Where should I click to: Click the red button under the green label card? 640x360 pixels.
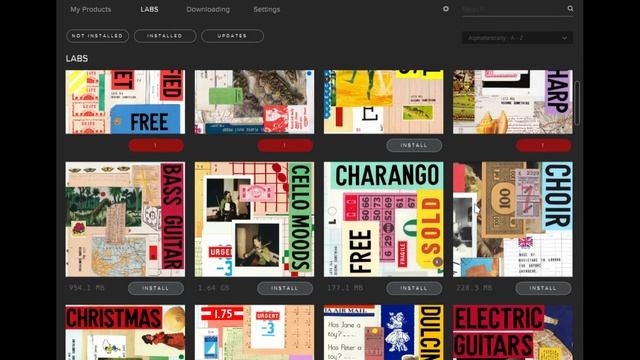coord(285,145)
